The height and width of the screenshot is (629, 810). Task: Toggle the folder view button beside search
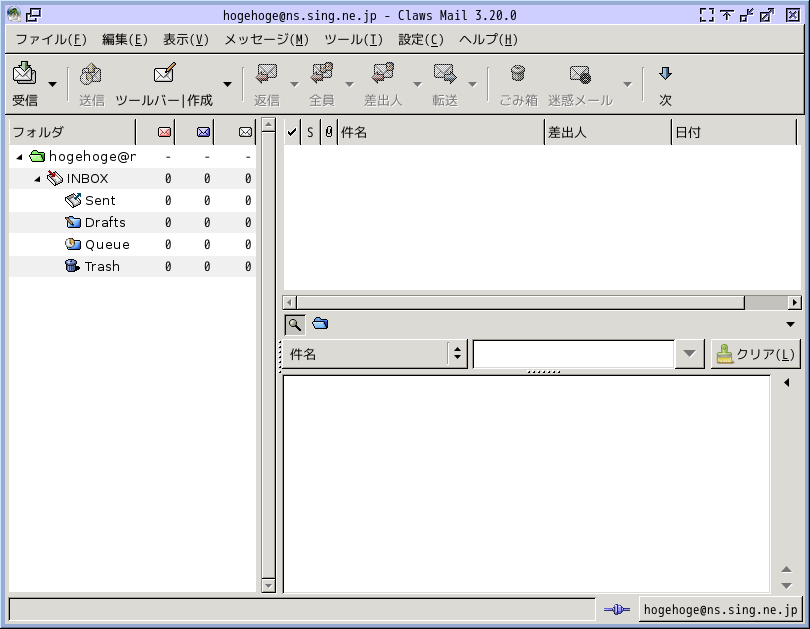coord(319,324)
